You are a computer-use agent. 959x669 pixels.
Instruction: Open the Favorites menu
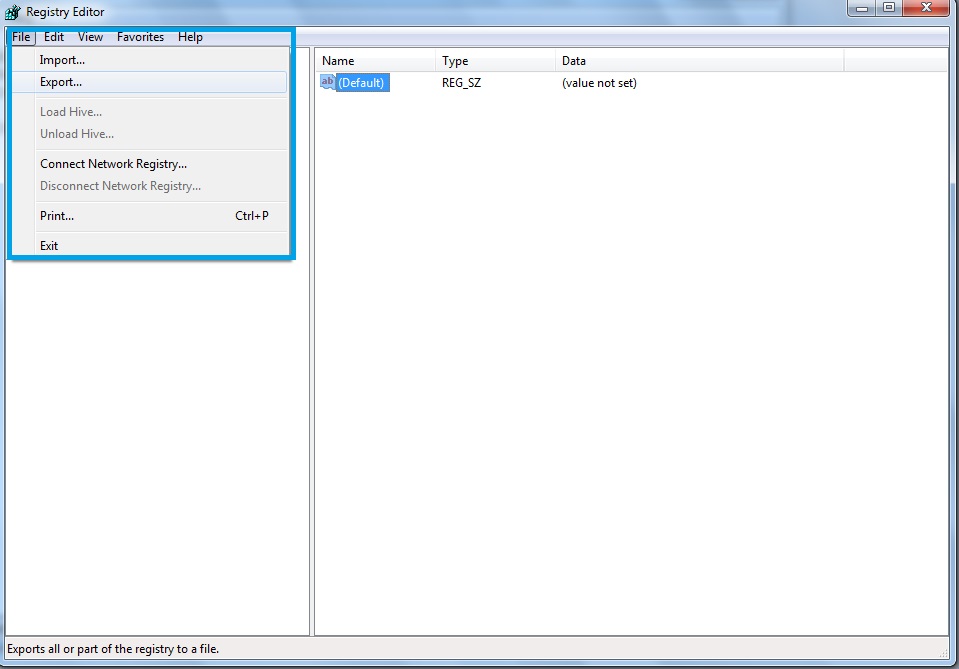click(141, 37)
